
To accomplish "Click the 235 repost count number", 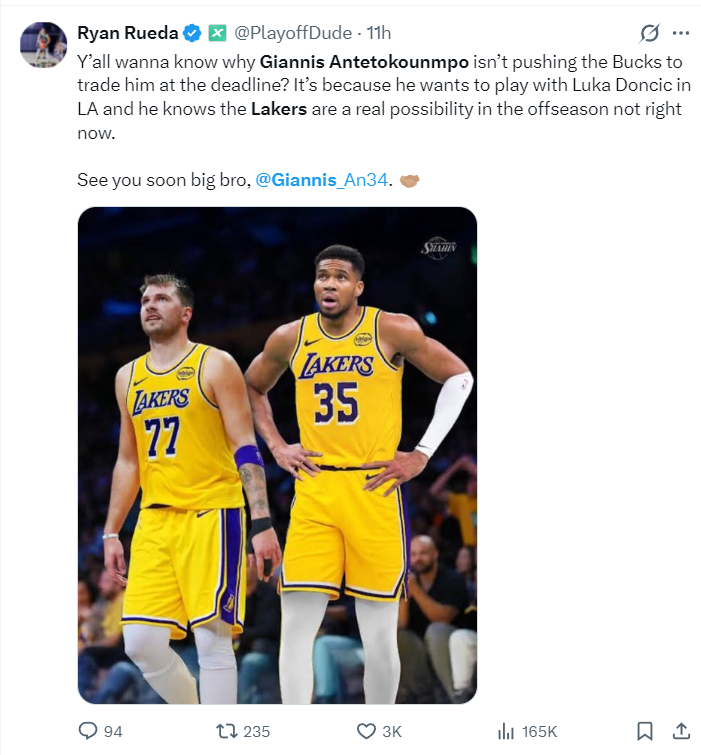I will (x=257, y=731).
